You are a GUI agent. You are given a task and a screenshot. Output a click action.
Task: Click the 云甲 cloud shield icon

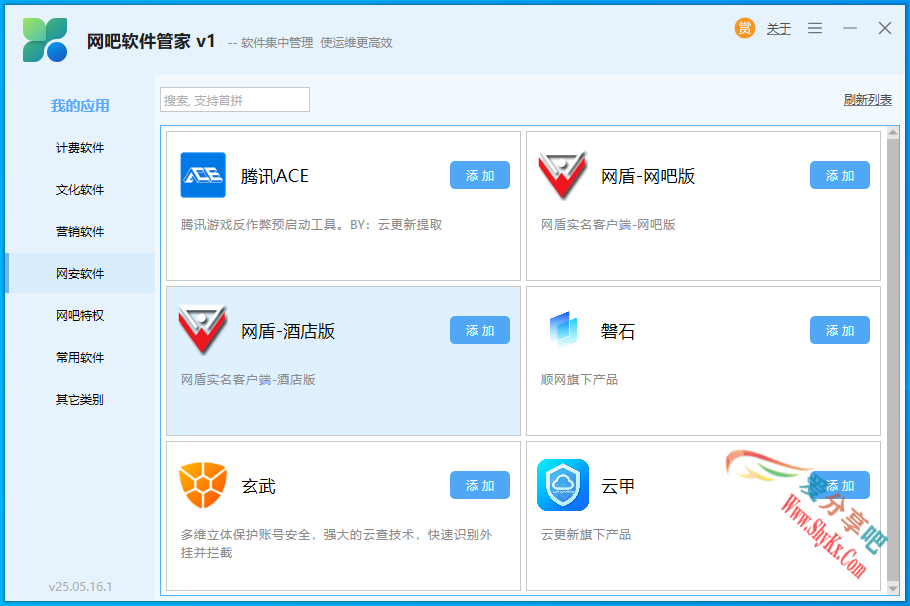coord(563,485)
